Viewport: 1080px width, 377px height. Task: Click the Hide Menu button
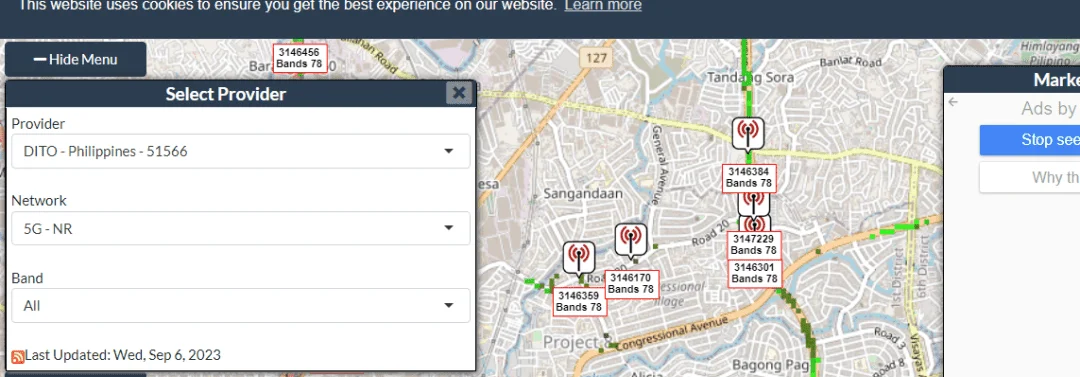[76, 59]
